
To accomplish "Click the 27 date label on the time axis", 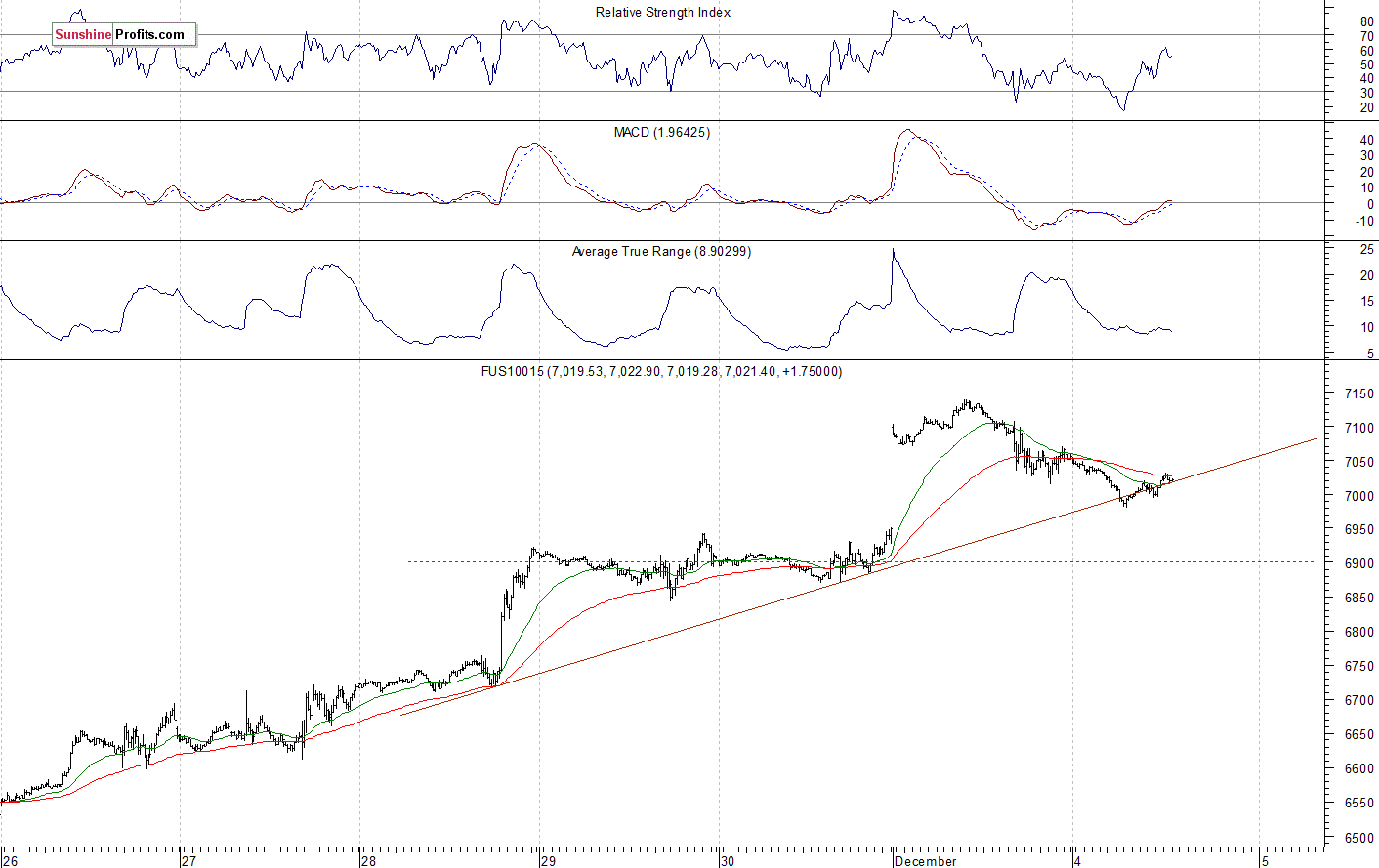I will click(x=188, y=861).
